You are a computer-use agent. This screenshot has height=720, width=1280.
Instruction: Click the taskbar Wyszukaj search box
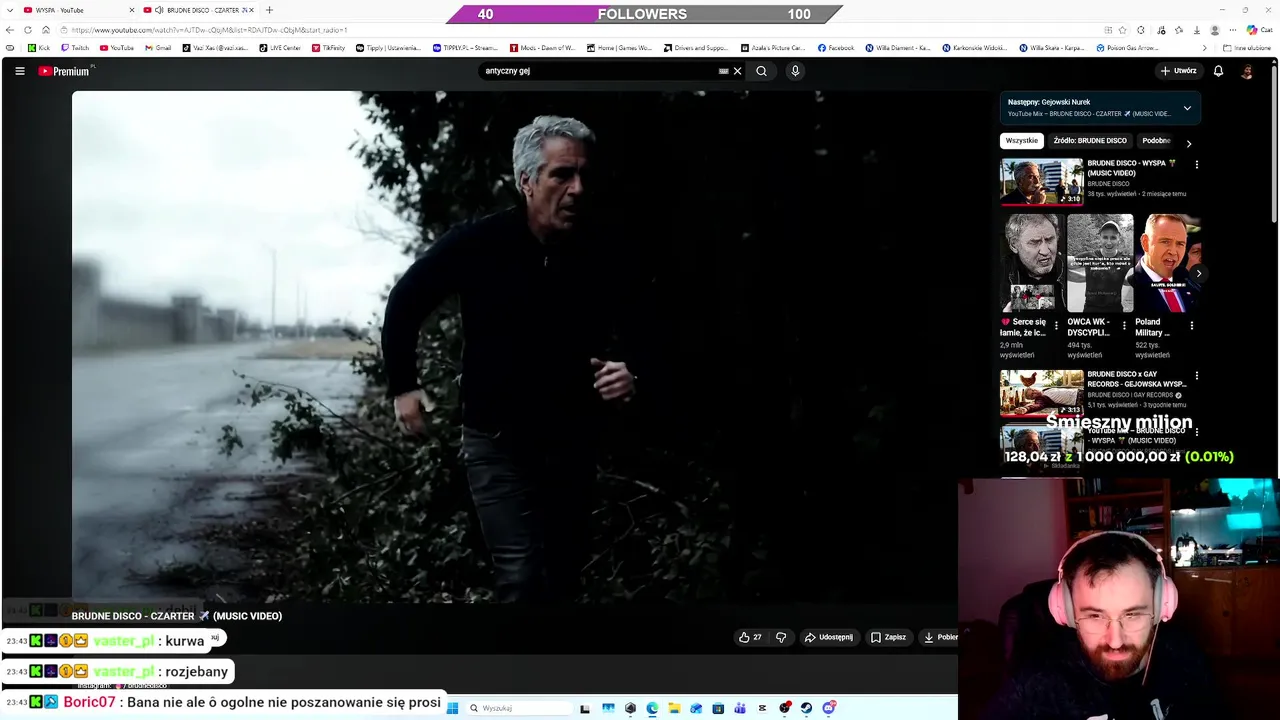(x=519, y=708)
